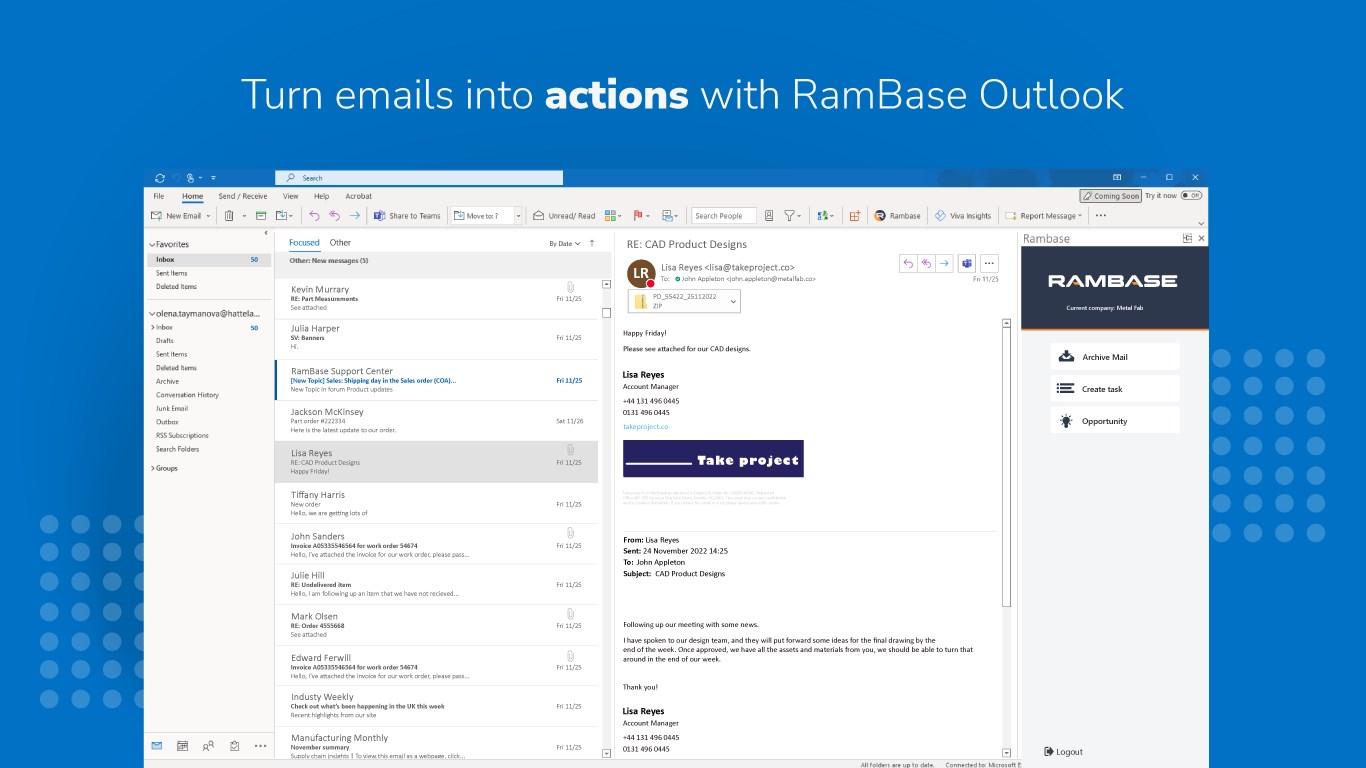
Task: Click Opportunity in Rambase pane
Action: click(1115, 421)
